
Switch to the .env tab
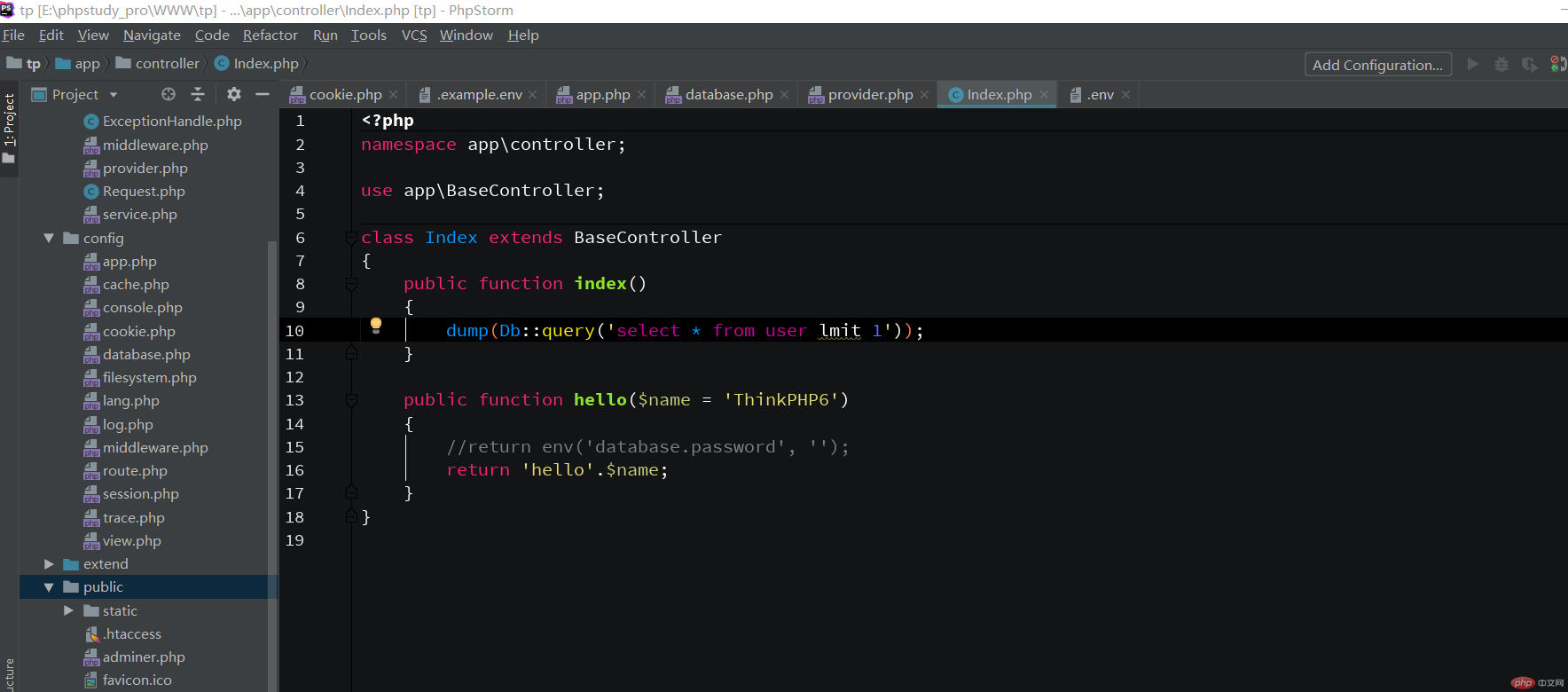1101,95
